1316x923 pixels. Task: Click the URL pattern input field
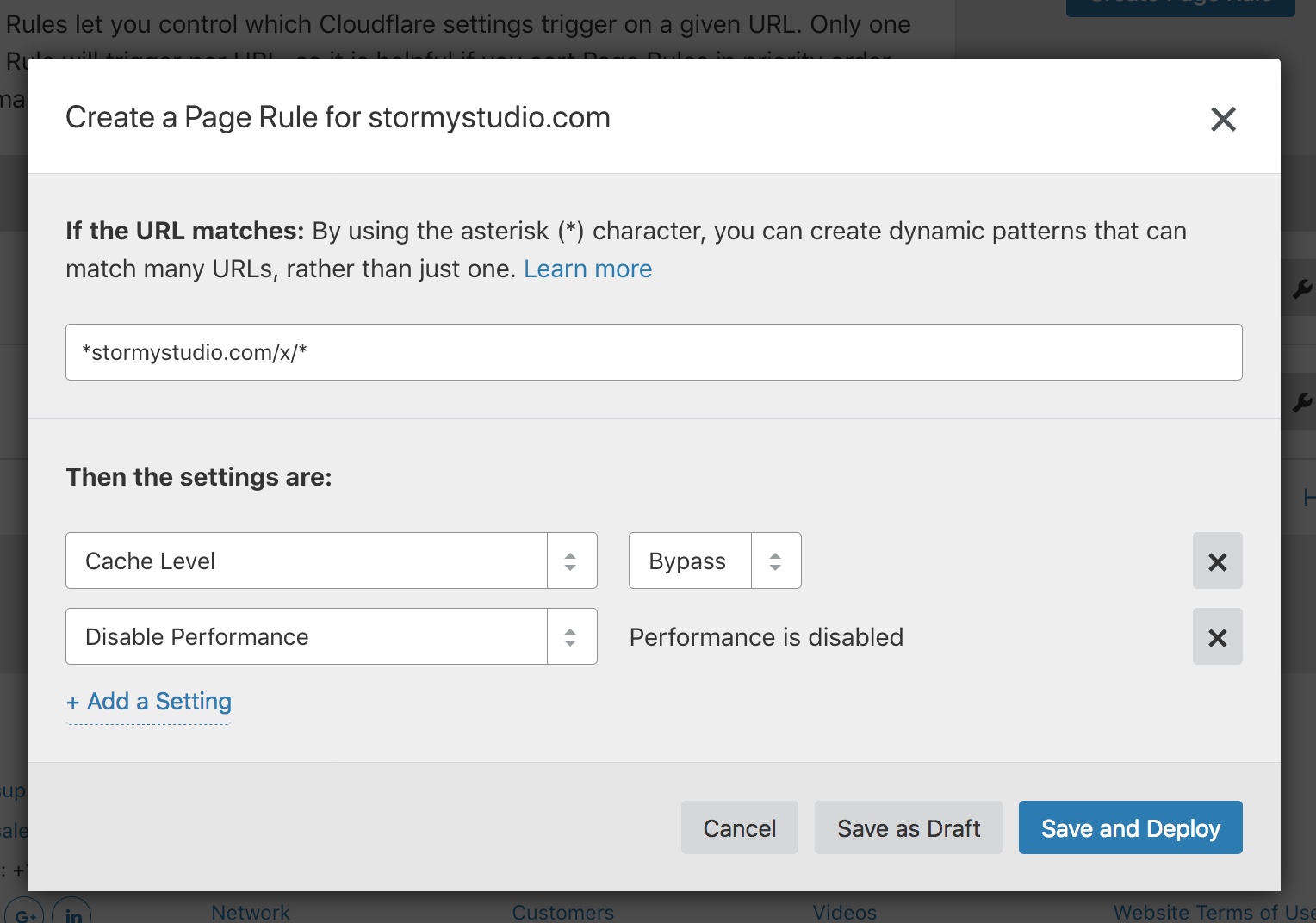(x=654, y=352)
